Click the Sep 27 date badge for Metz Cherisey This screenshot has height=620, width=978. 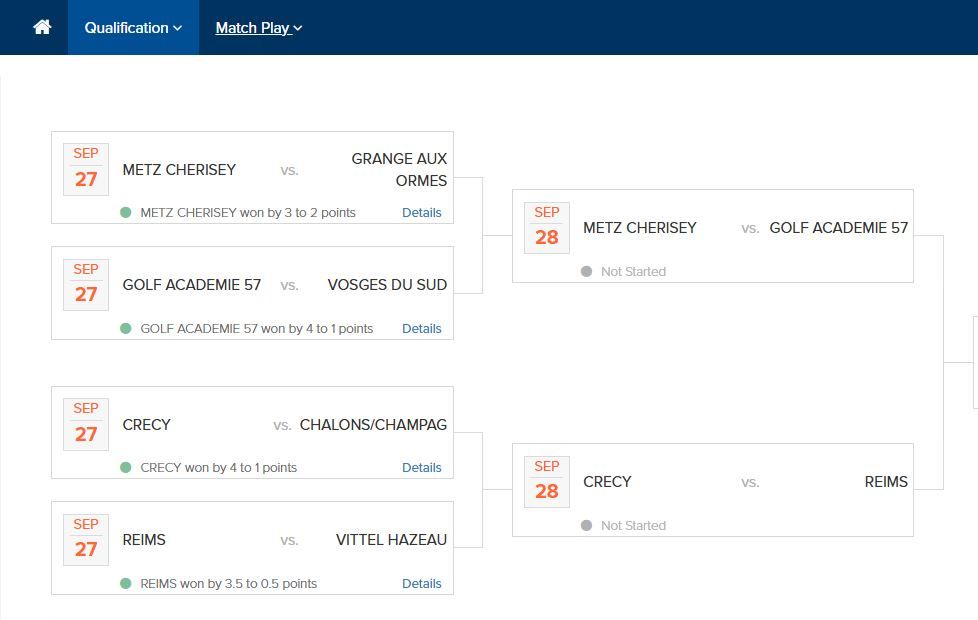coord(86,169)
